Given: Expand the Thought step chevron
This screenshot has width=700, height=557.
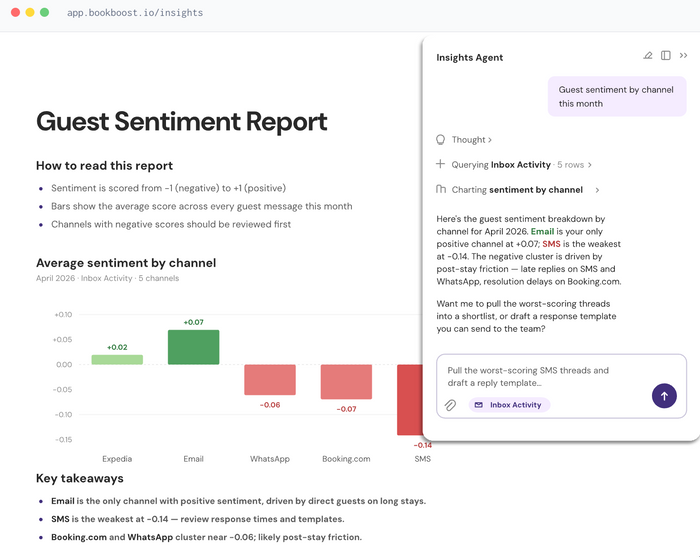Looking at the screenshot, I should [490, 140].
